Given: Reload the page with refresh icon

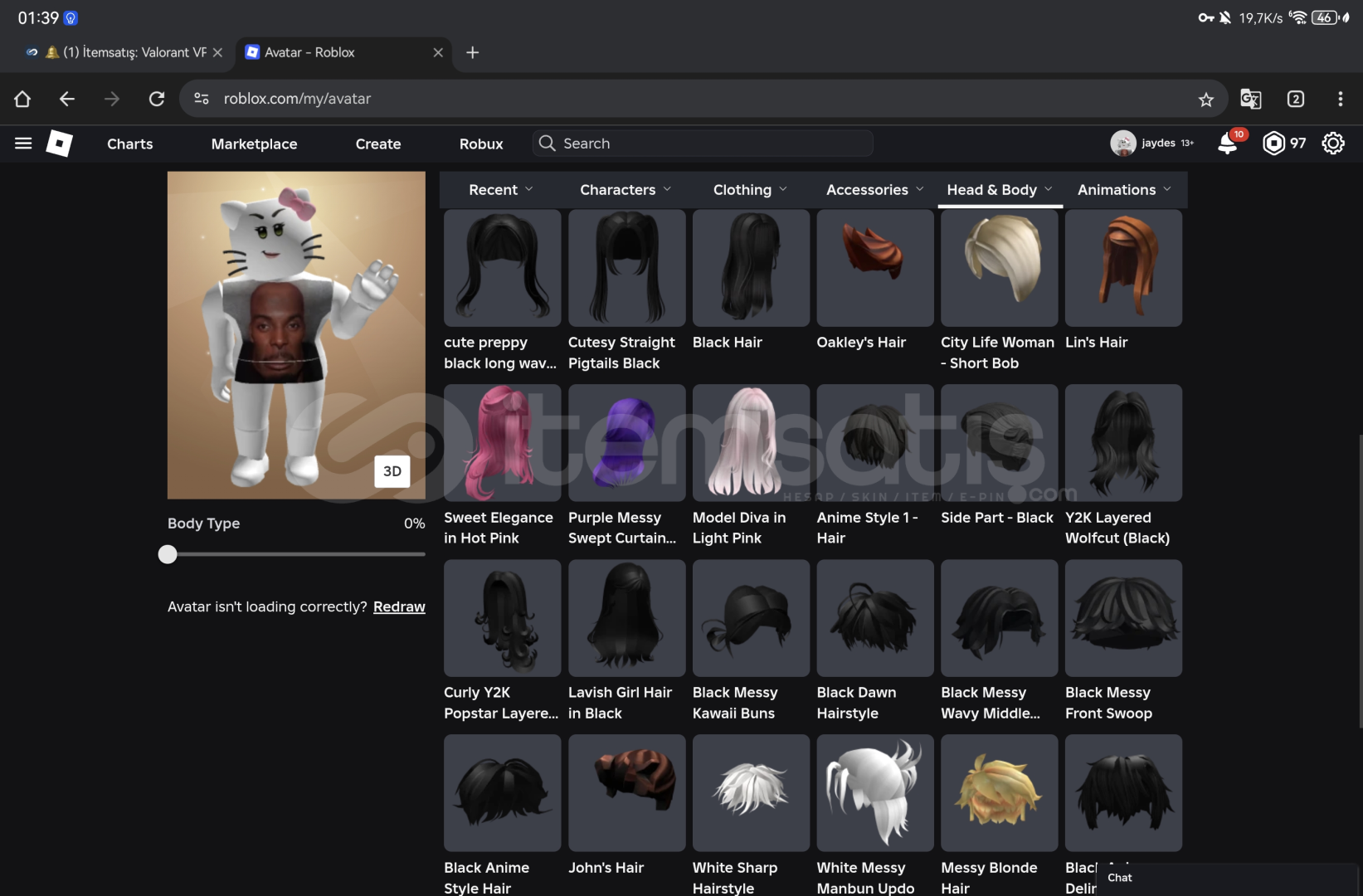Looking at the screenshot, I should 157,99.
